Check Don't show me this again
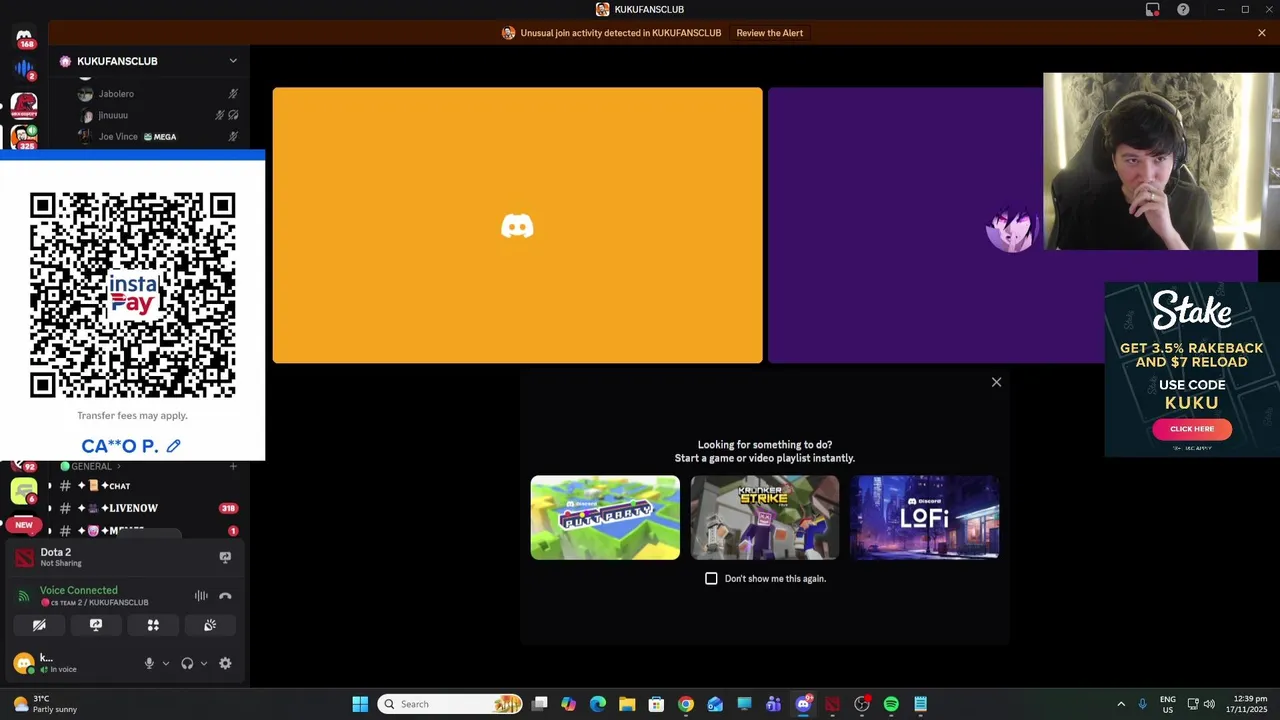Viewport: 1280px width, 720px height. 711,578
